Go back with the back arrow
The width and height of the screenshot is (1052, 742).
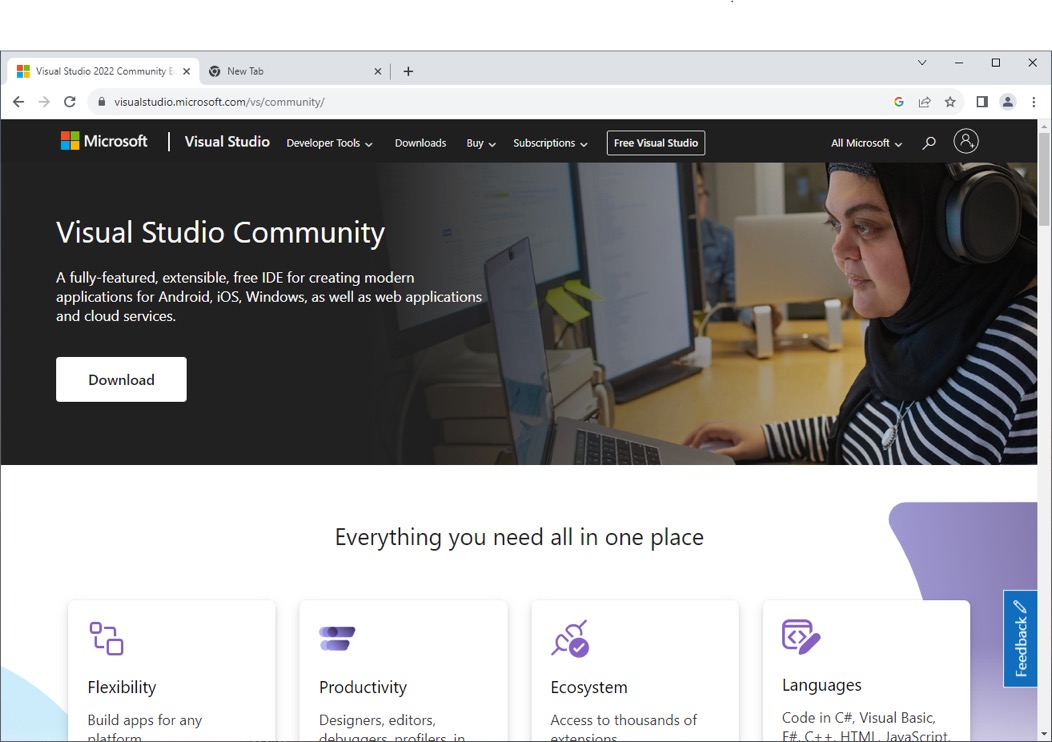pos(18,102)
